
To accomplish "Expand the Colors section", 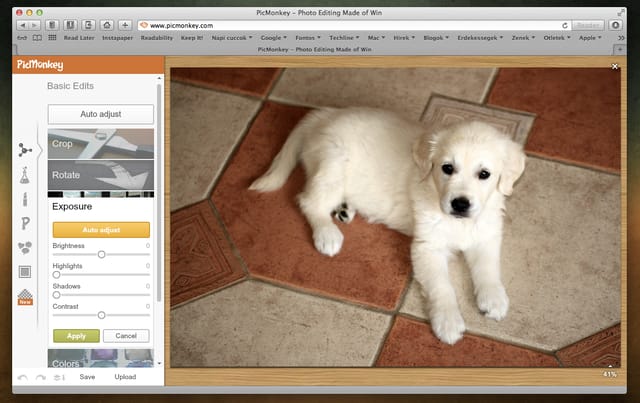I will (x=101, y=358).
